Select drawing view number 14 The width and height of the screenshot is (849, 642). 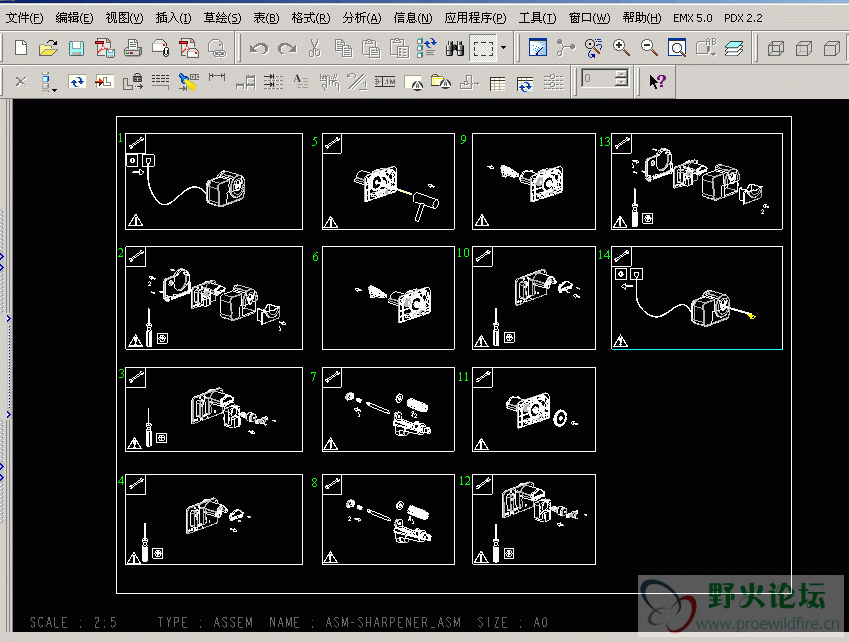[697, 298]
